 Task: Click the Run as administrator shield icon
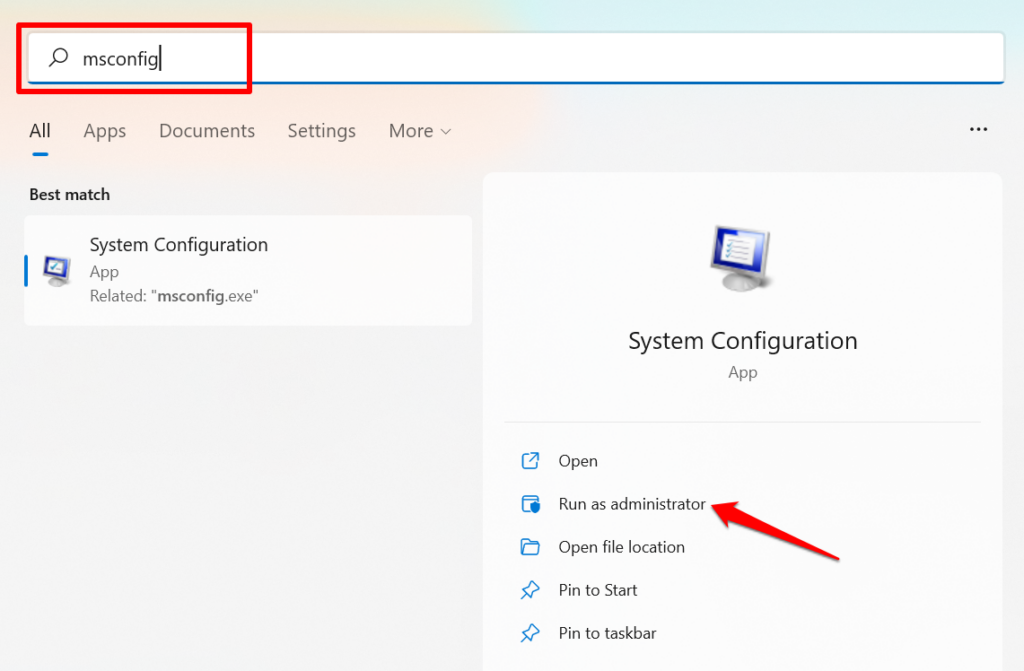[530, 504]
